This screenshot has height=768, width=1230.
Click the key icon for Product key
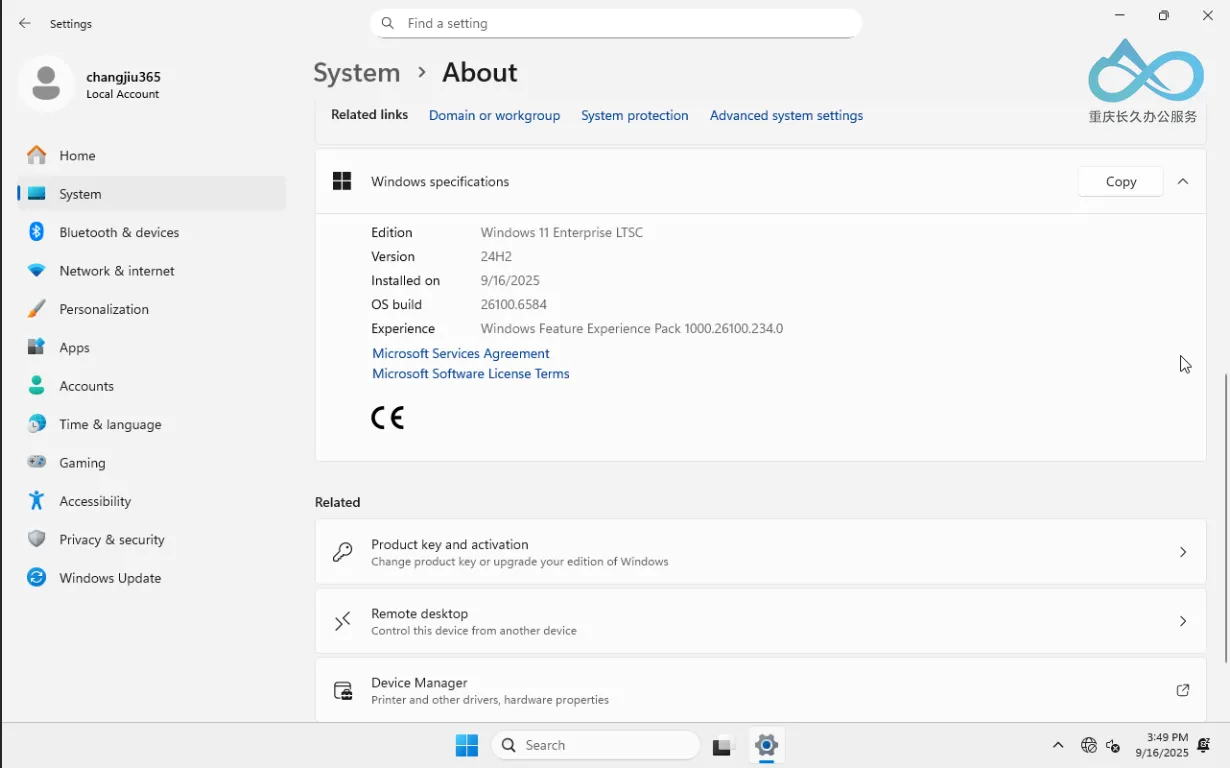point(342,552)
